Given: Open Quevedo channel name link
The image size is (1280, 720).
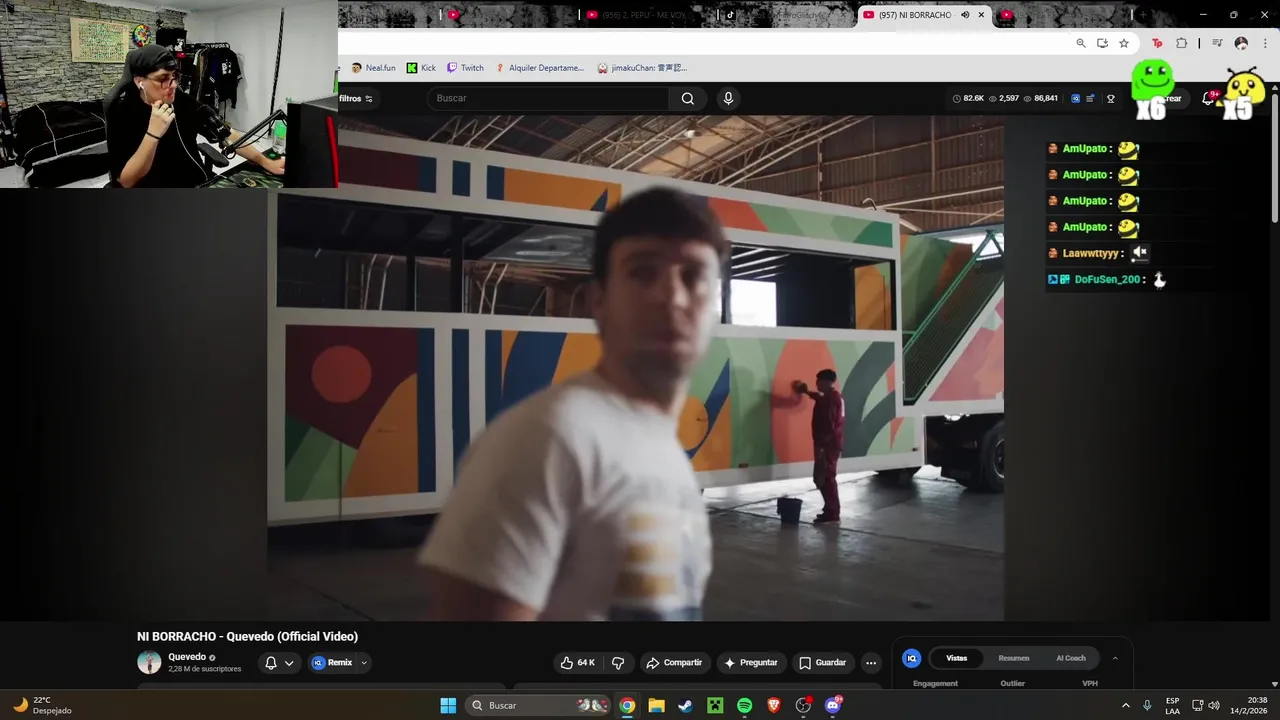Looking at the screenshot, I should (187, 657).
